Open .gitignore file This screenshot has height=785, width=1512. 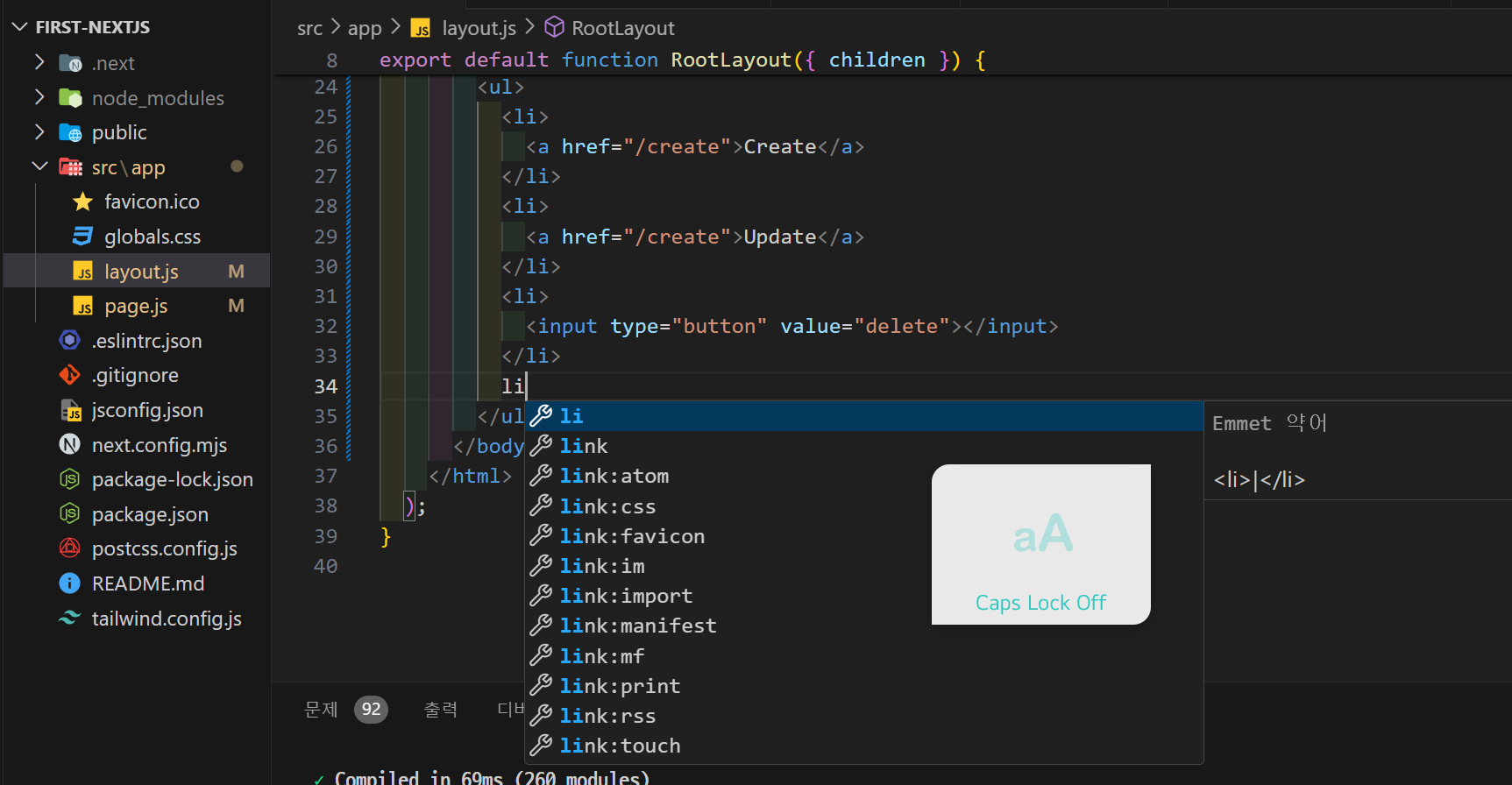point(135,375)
